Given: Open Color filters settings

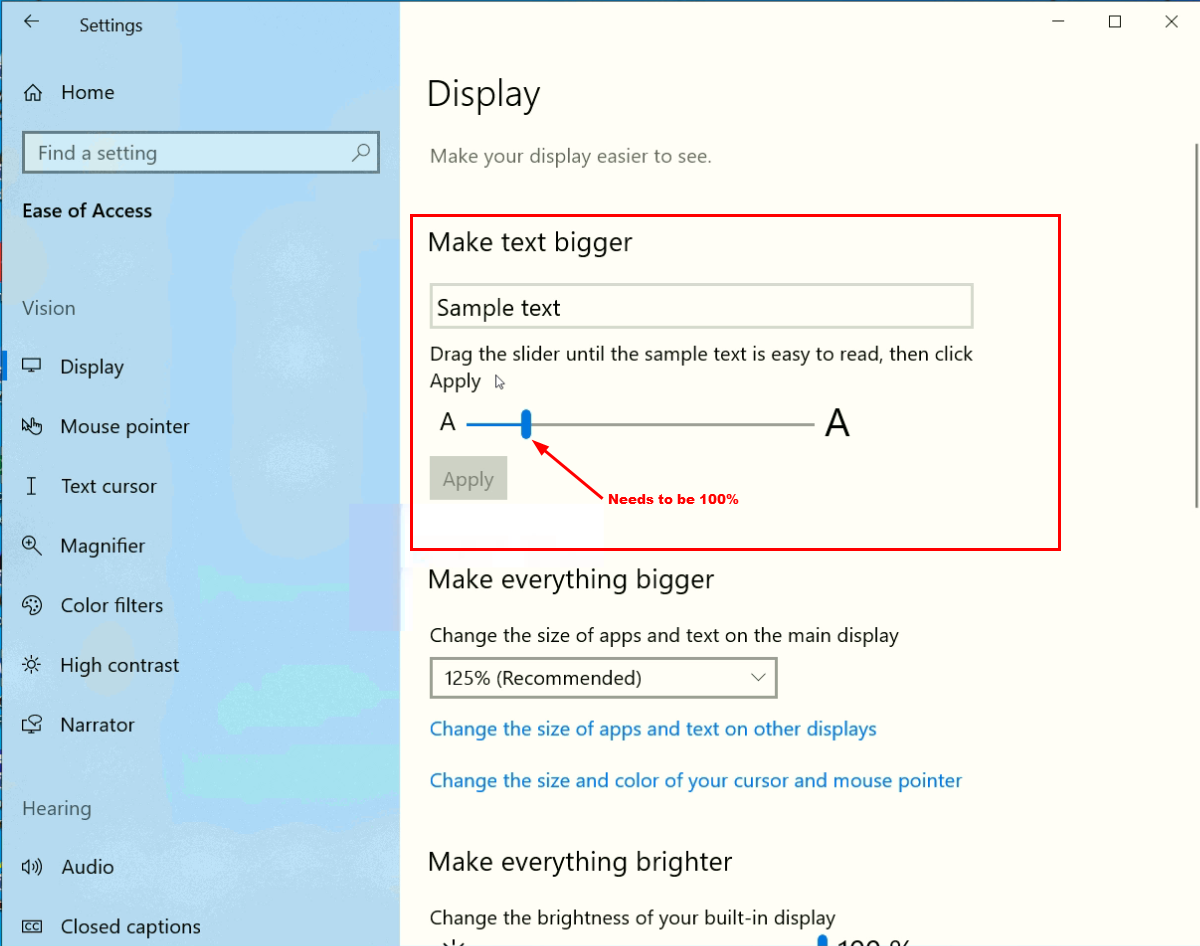Looking at the screenshot, I should pyautogui.click(x=111, y=606).
